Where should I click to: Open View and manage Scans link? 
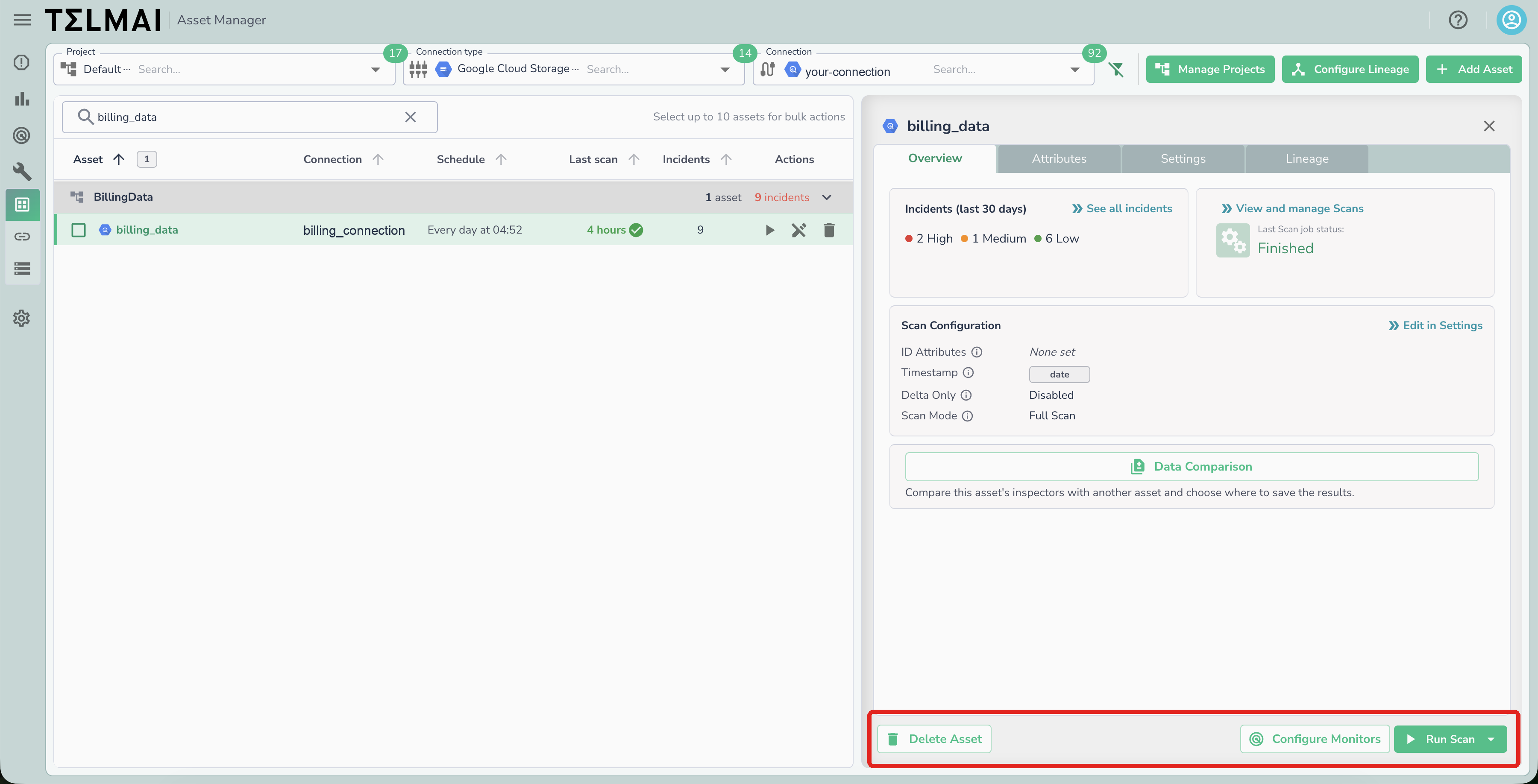pyautogui.click(x=1293, y=209)
